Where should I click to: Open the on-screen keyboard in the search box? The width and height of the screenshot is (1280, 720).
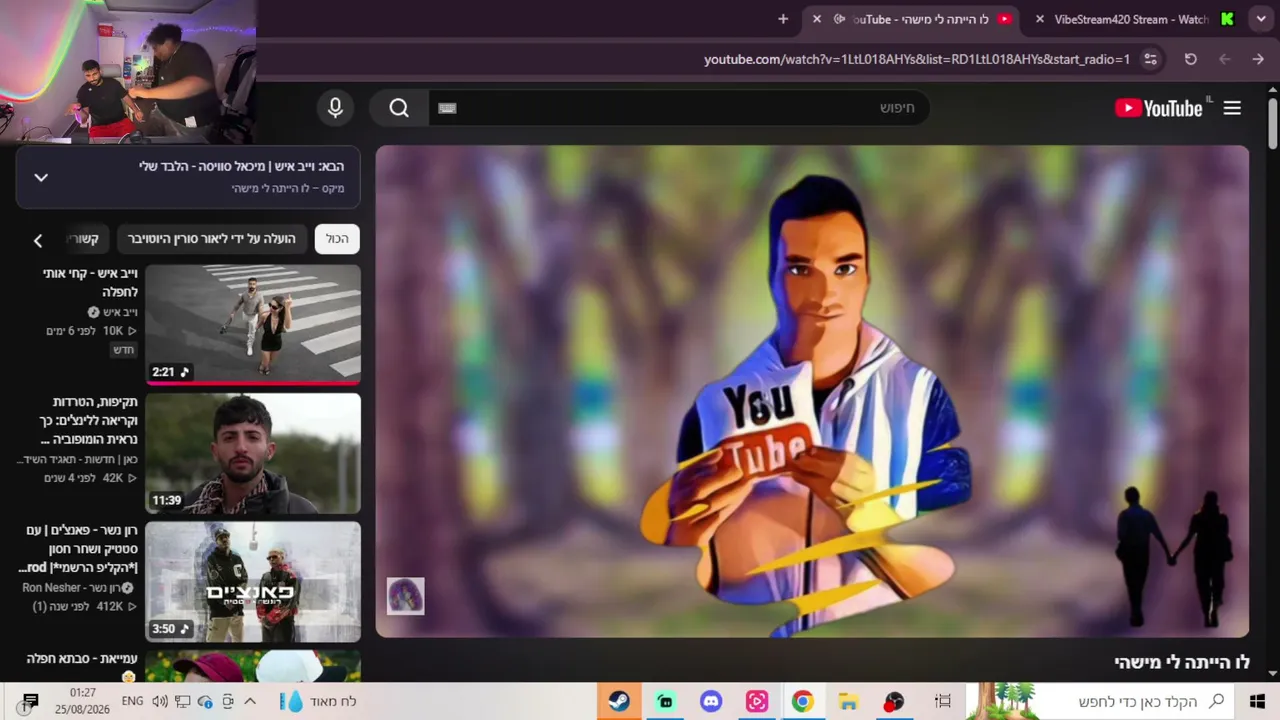447,108
